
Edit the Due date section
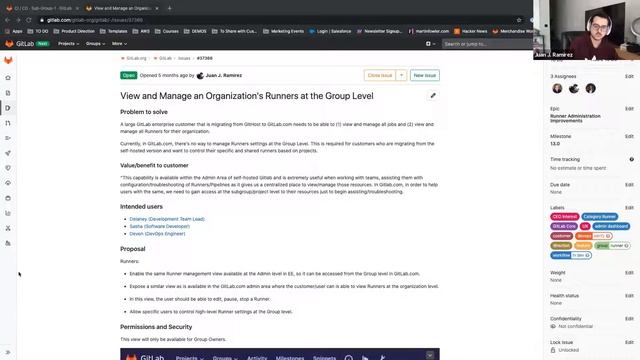629,185
